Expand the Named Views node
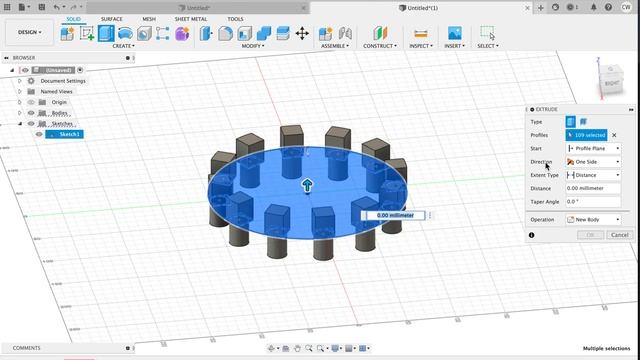Image resolution: width=640 pixels, height=360 pixels. point(19,91)
